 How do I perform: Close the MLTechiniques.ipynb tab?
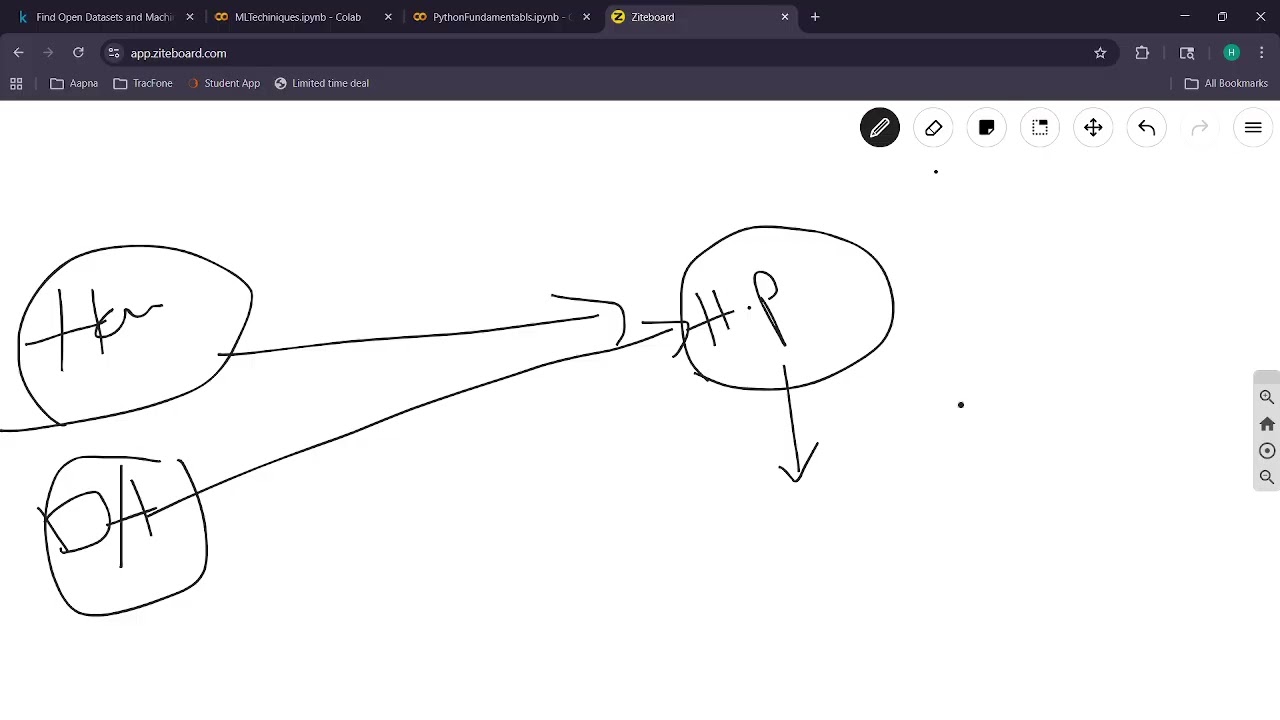(x=388, y=17)
